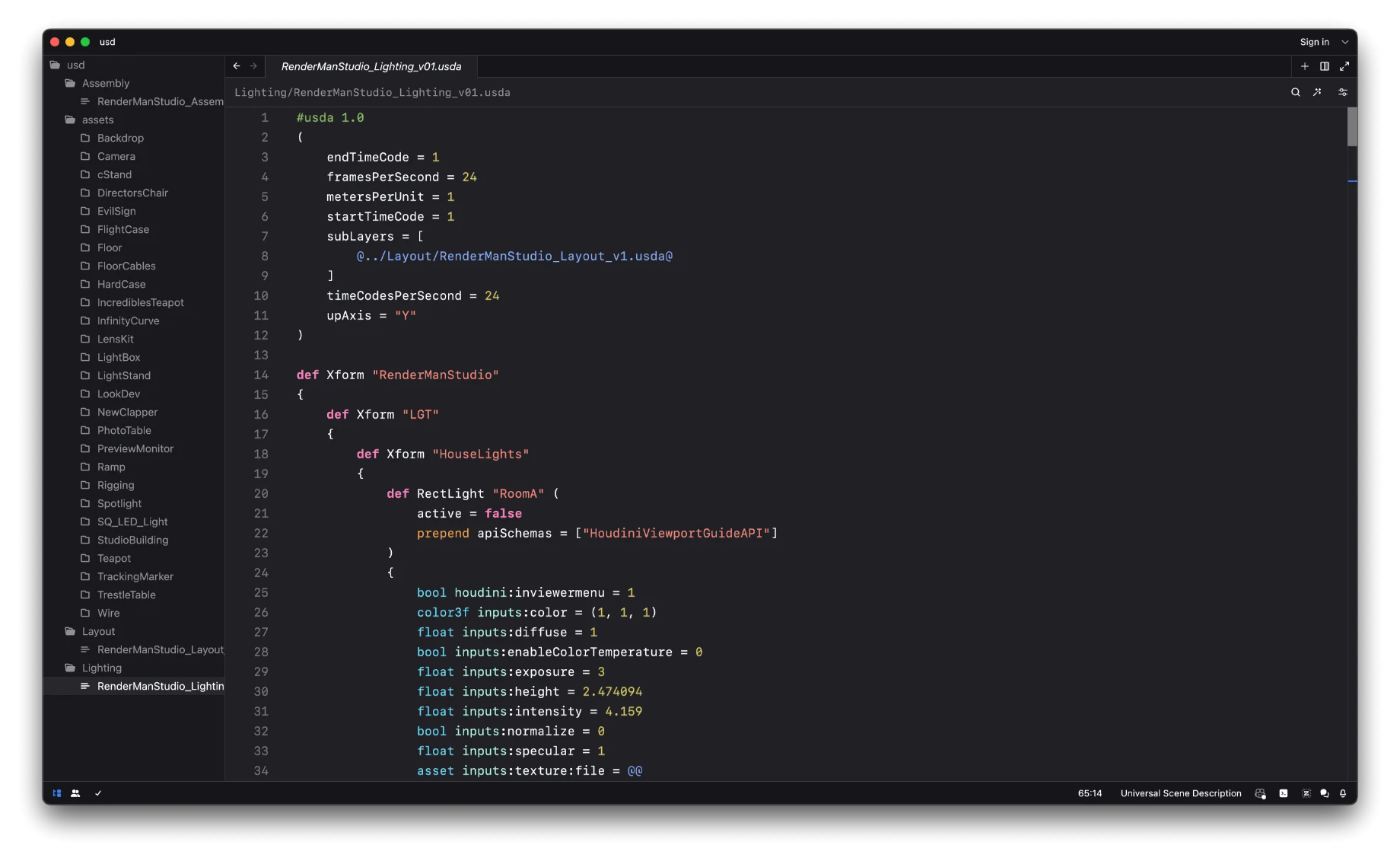
Task: Select the RenderManStudio_Lighting_v01.usda tab
Action: 371,66
